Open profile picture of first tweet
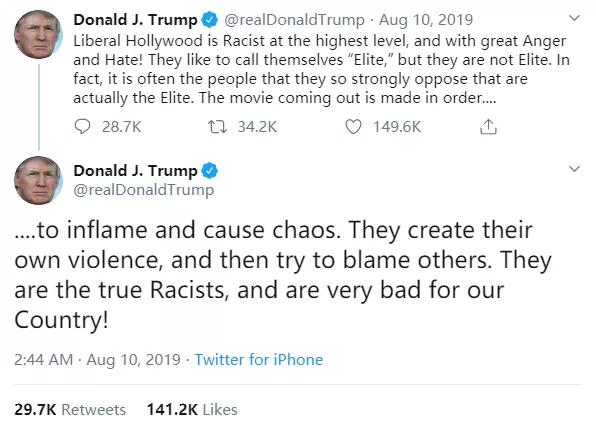Screen dimensions: 596x433 pos(38,35)
